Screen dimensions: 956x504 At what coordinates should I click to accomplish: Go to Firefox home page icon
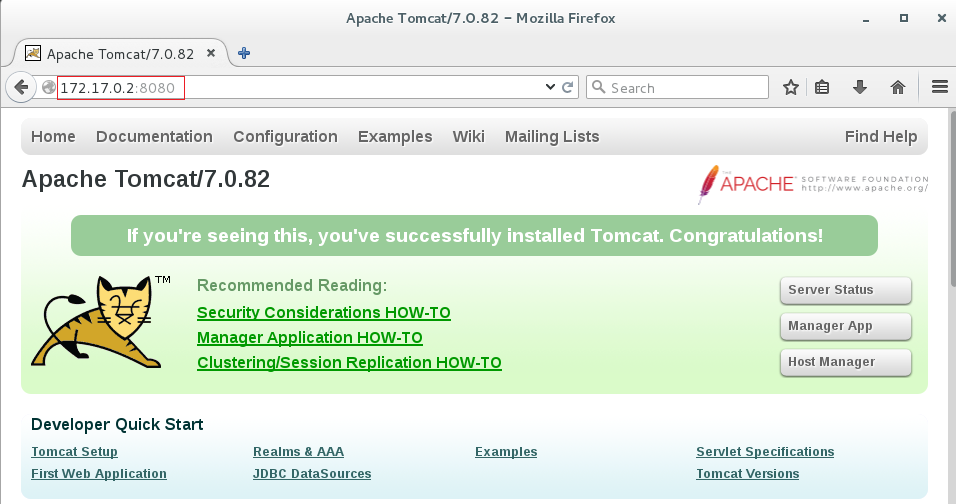(898, 88)
